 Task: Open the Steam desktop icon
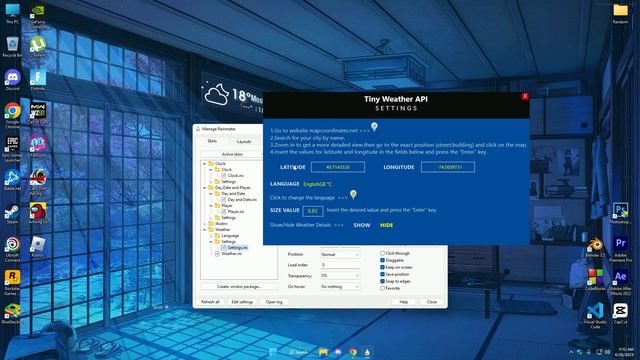12,214
